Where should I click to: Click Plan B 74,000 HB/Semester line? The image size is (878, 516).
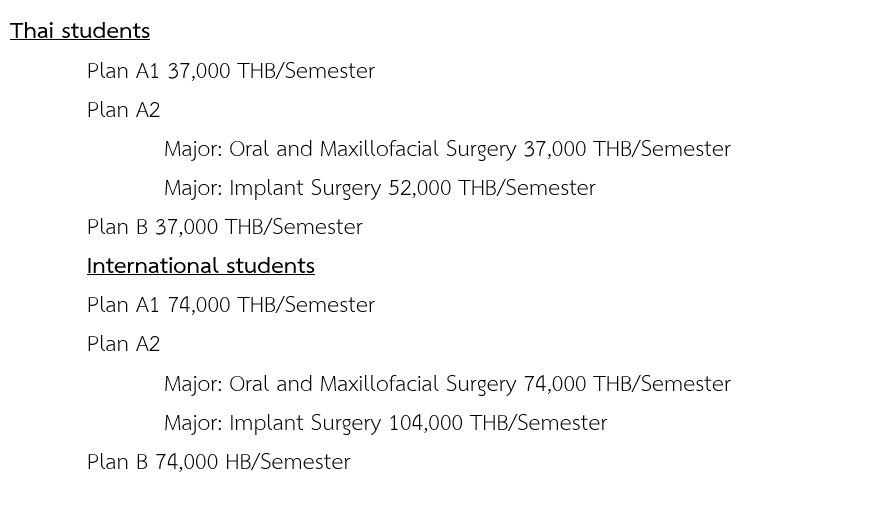[x=218, y=462]
